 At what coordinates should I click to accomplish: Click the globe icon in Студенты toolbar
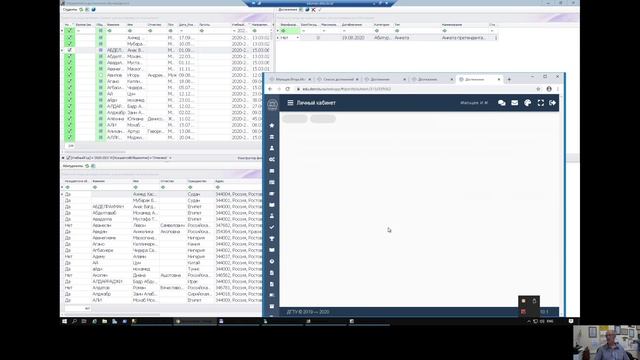click(93, 9)
